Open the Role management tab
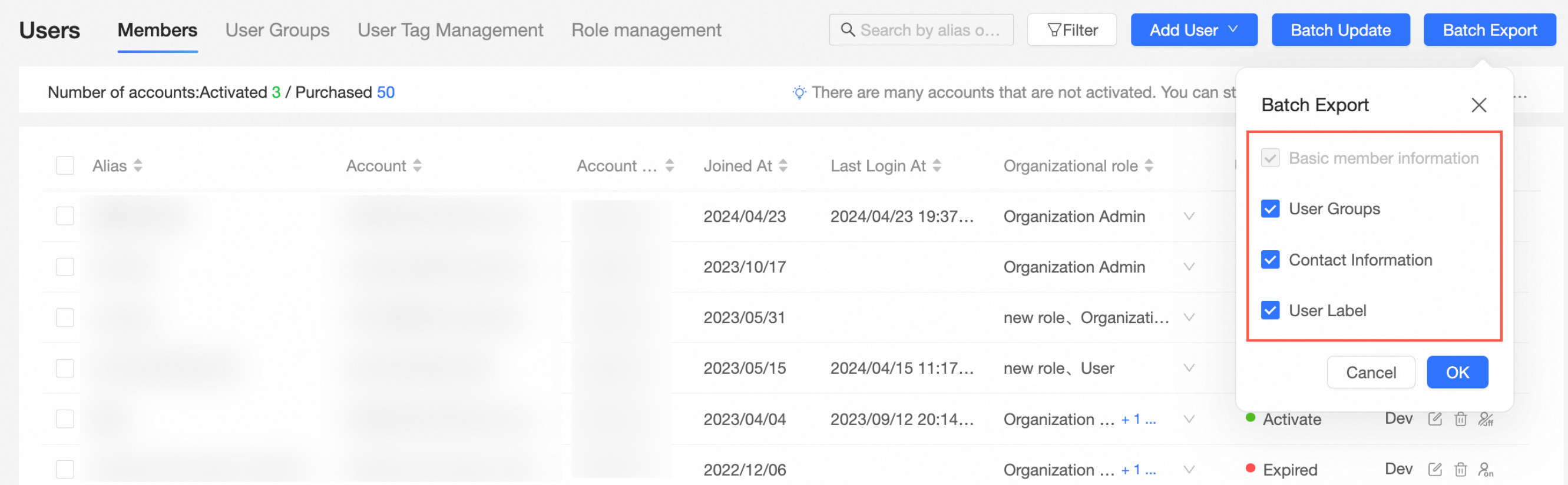The image size is (1568, 485). coord(646,30)
